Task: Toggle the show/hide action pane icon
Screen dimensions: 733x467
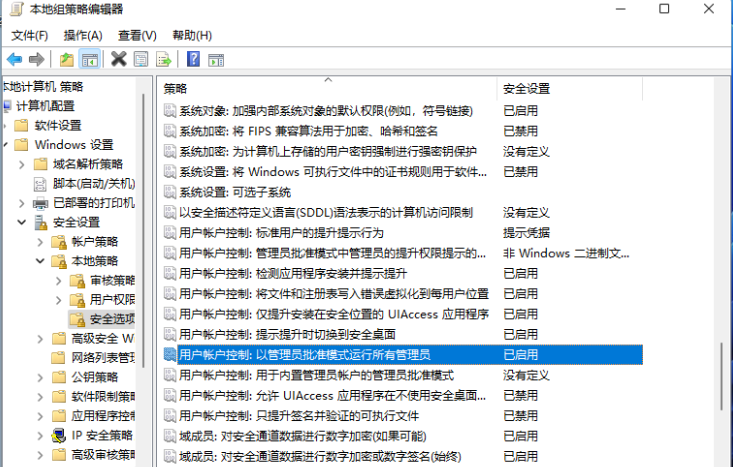Action: tap(215, 59)
